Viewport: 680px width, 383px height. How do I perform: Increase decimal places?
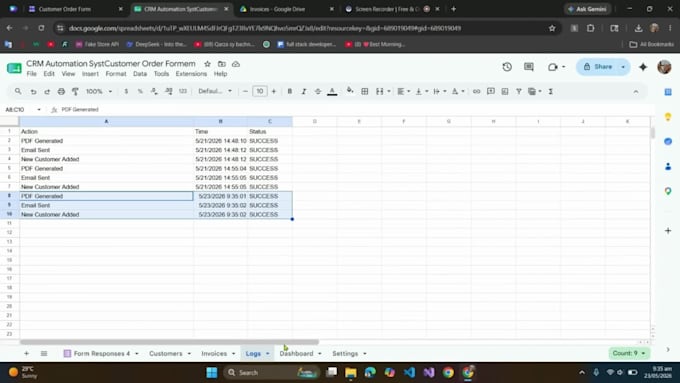point(169,92)
